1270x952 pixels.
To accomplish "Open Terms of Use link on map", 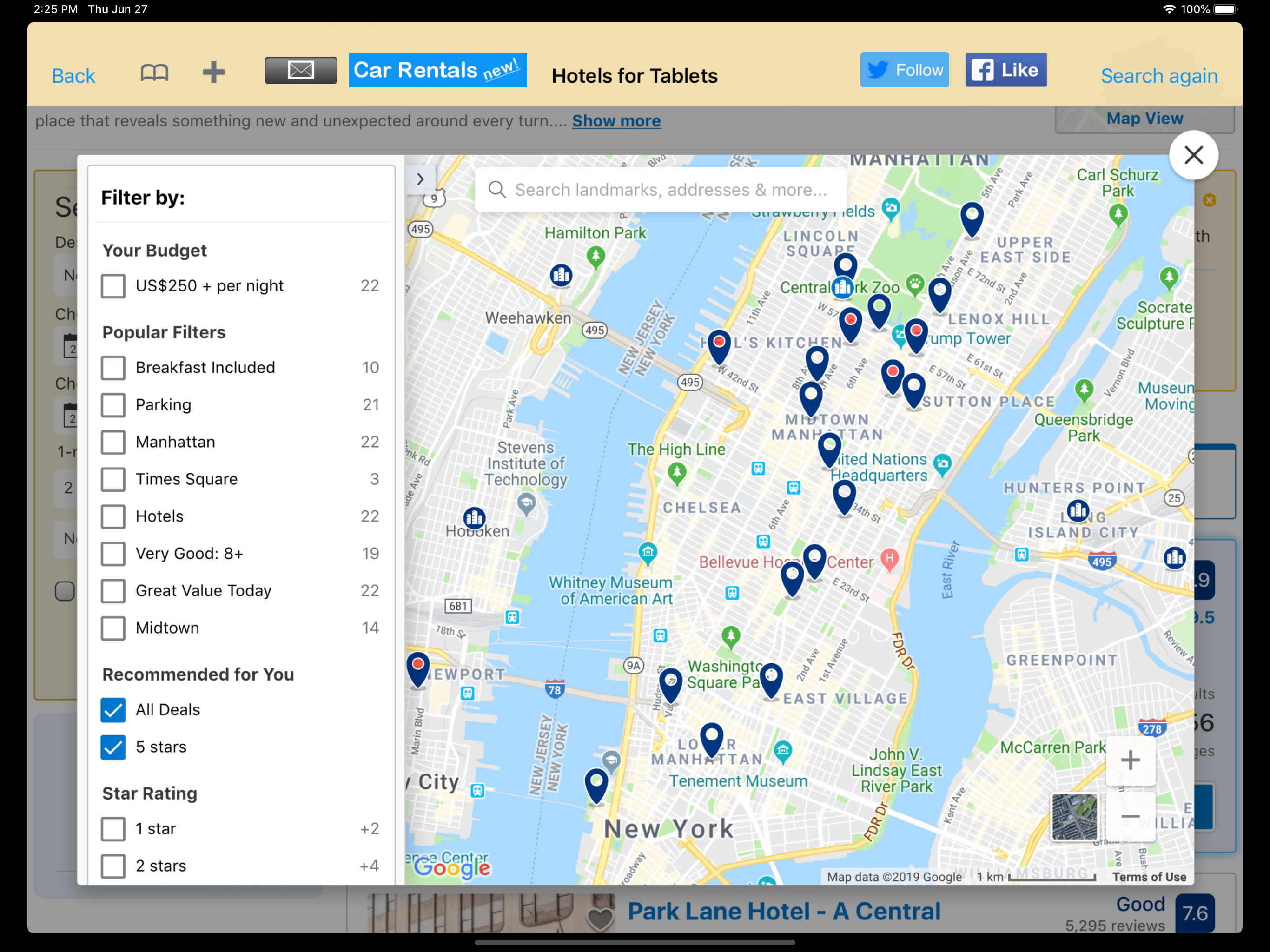I will click(x=1149, y=877).
